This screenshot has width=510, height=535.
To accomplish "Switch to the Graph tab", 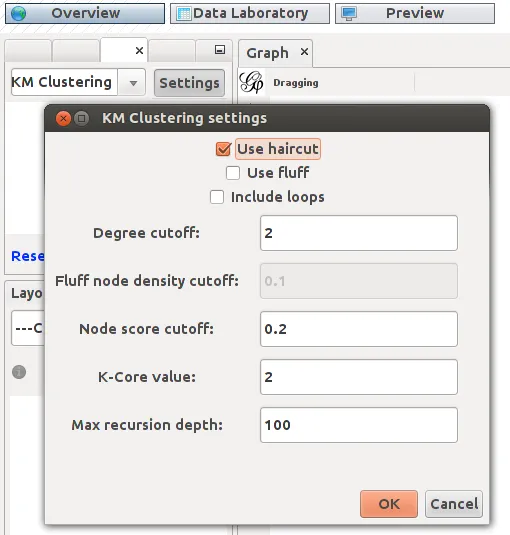I will click(x=267, y=53).
